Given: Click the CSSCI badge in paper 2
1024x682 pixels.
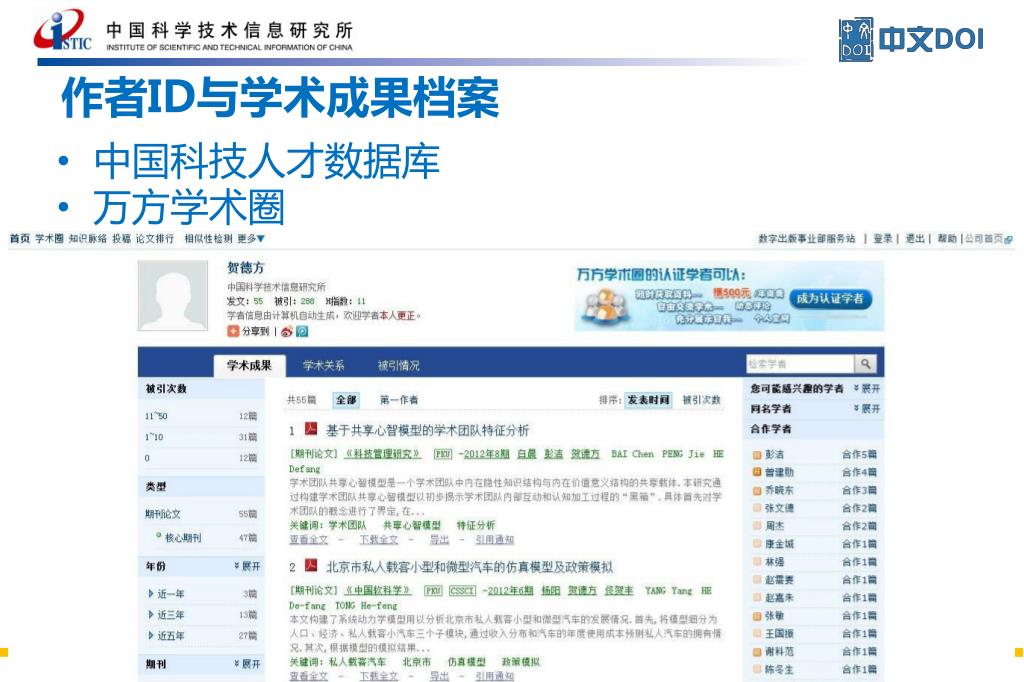Looking at the screenshot, I should [462, 591].
